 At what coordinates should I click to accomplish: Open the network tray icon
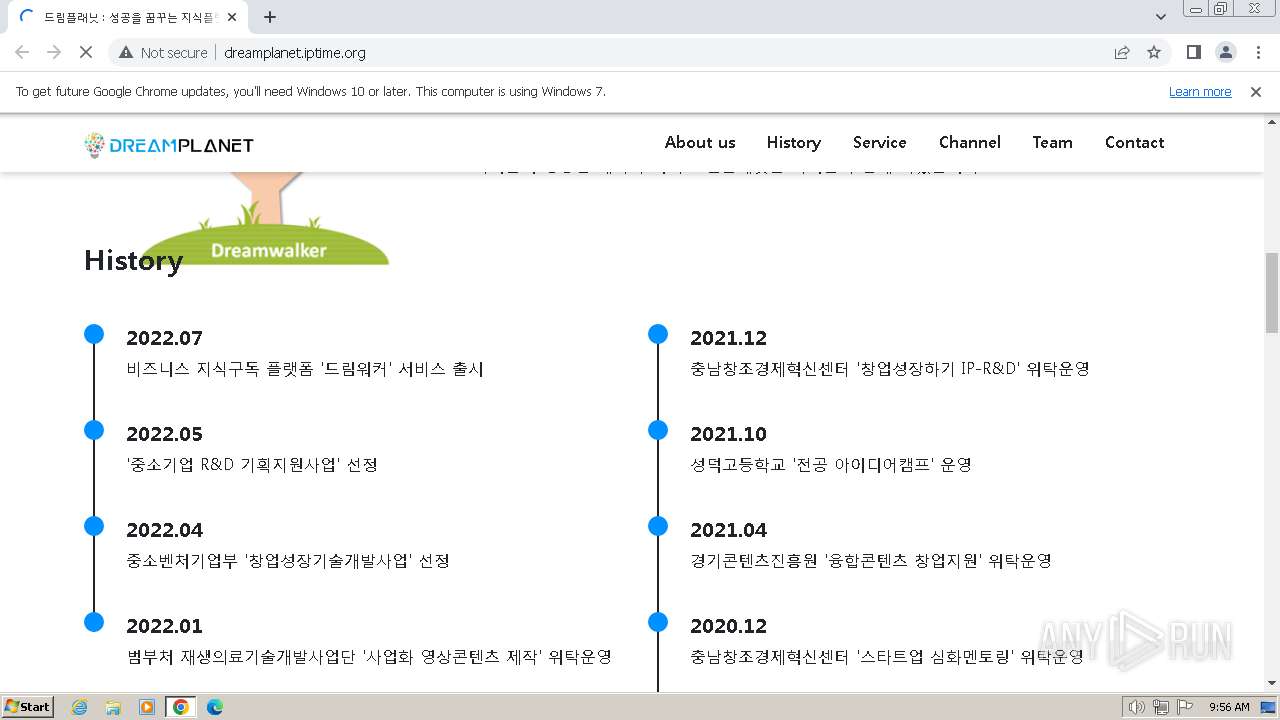click(1160, 707)
